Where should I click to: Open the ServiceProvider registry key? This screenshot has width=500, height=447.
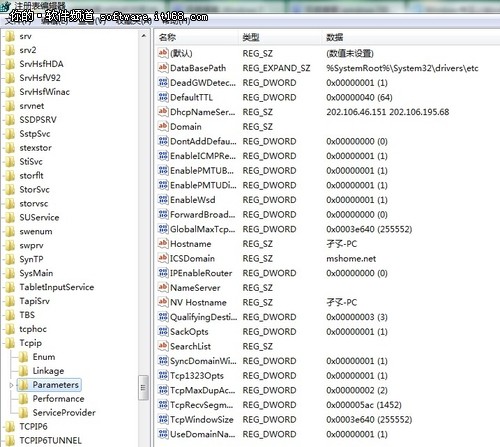64,413
